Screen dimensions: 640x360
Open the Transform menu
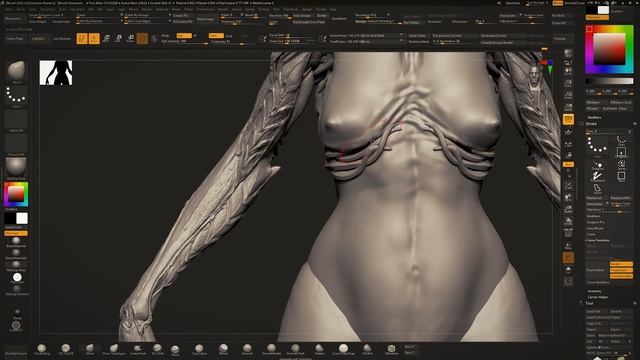pyautogui.click(x=291, y=9)
